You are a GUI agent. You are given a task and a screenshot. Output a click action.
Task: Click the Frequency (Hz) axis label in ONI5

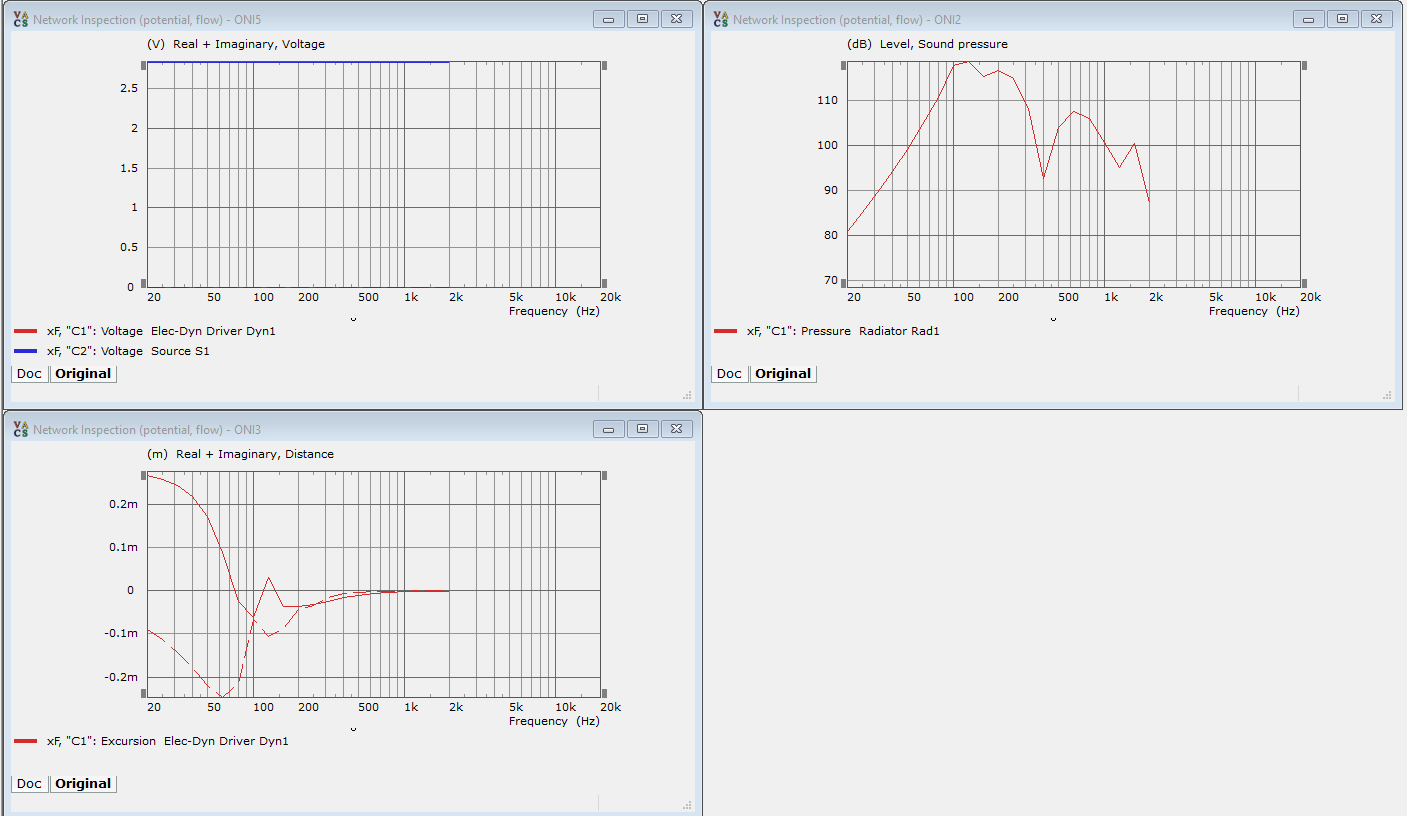554,311
